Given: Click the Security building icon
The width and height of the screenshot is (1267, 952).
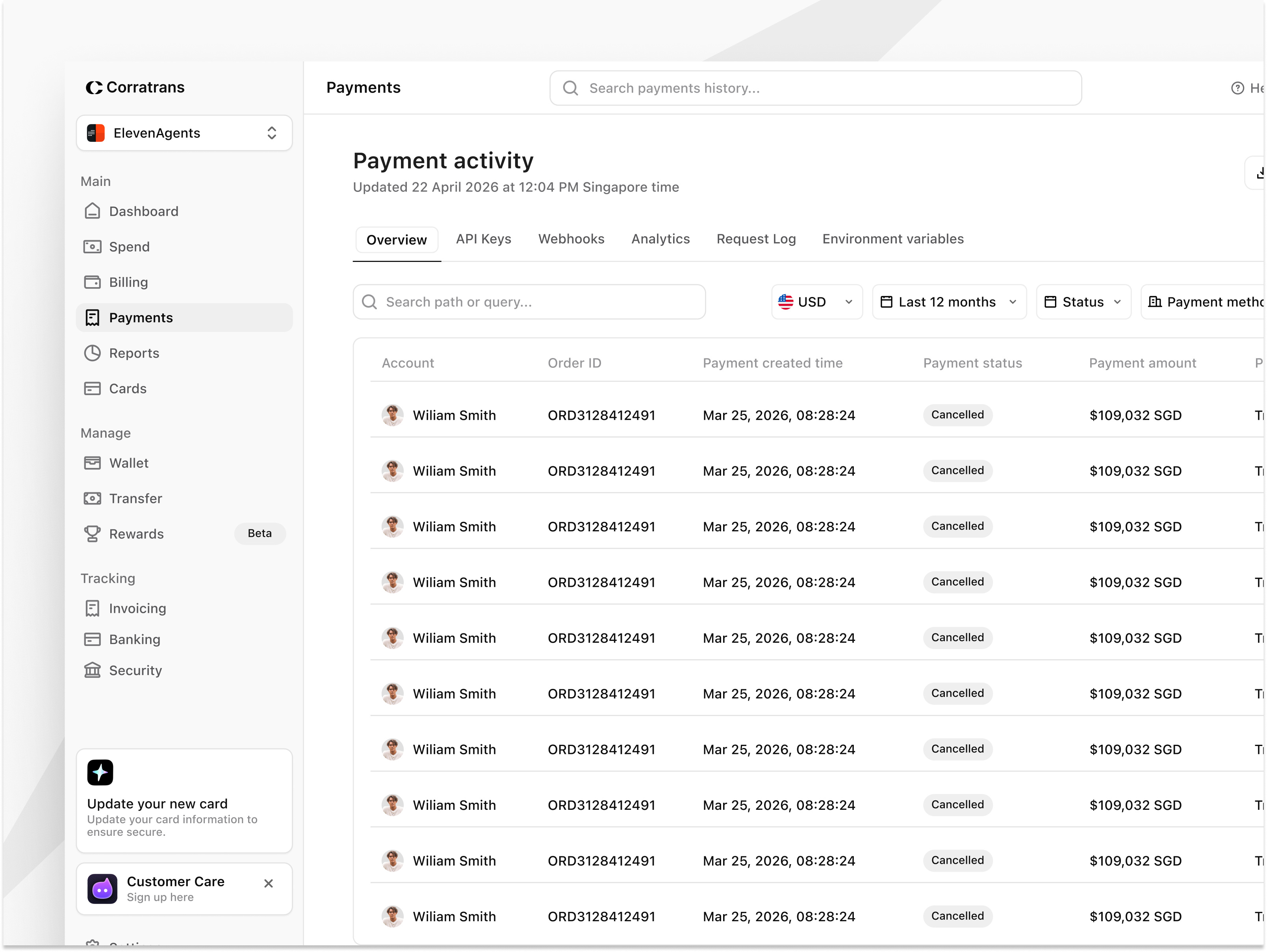Looking at the screenshot, I should (x=92, y=671).
